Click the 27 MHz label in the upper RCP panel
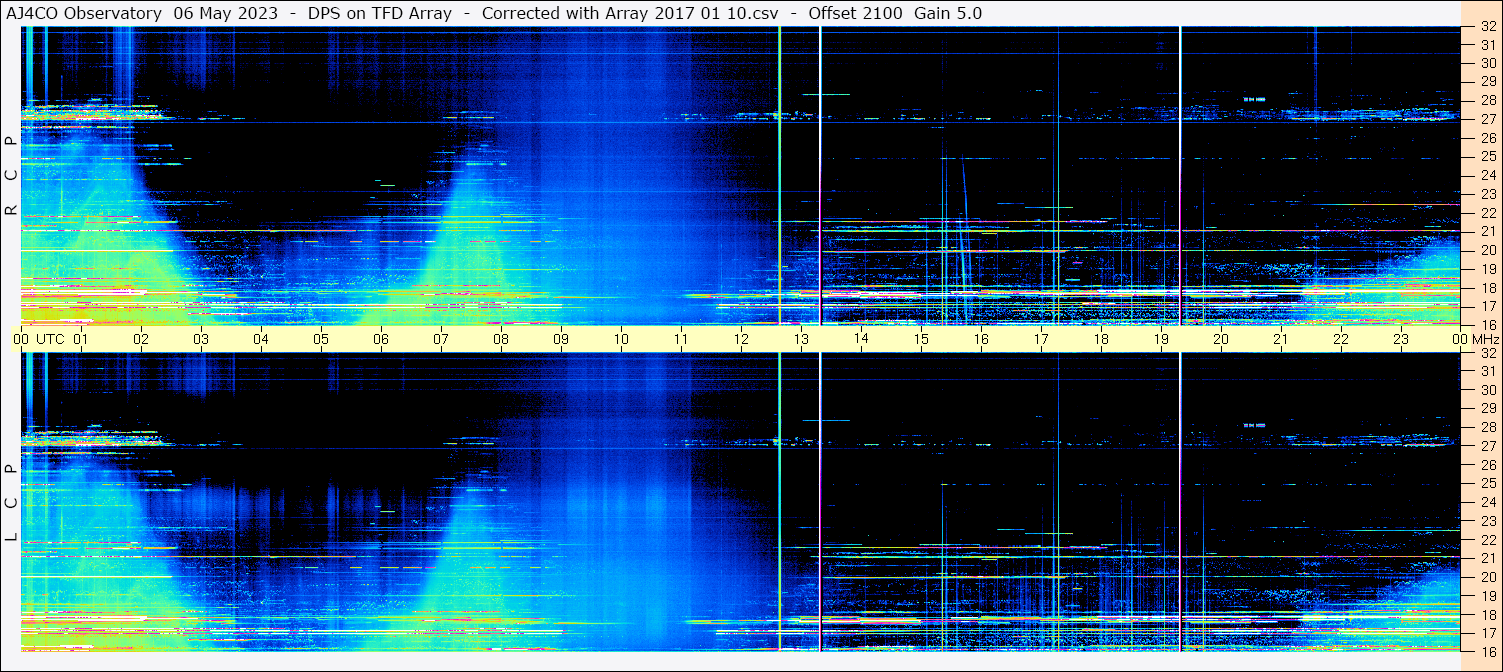 pos(1487,119)
